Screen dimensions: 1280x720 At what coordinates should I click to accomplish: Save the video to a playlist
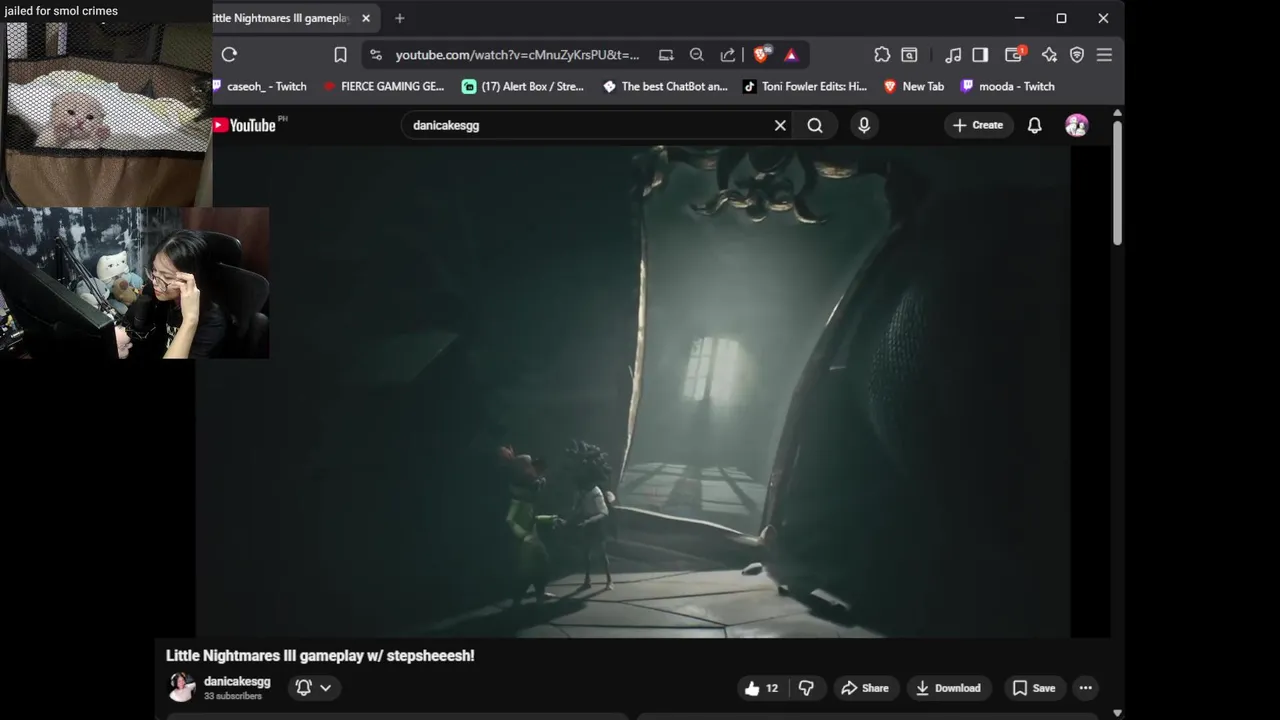[x=1034, y=688]
